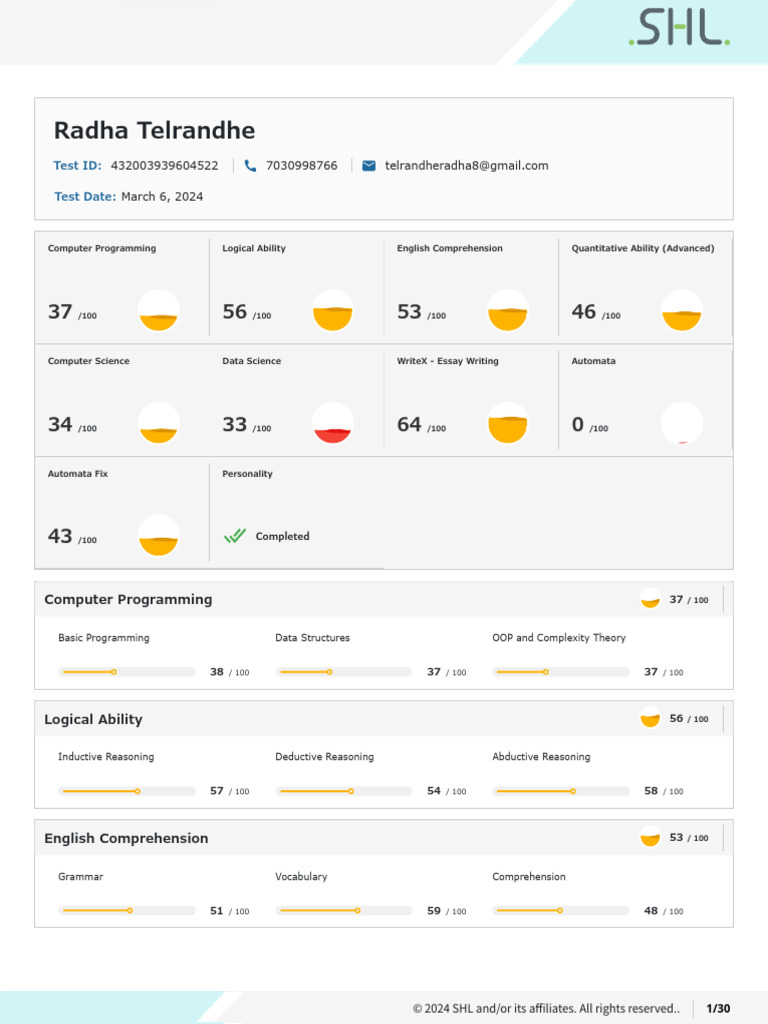The height and width of the screenshot is (1024, 768).
Task: Click the phone icon beside 7030998766
Action: pos(250,166)
